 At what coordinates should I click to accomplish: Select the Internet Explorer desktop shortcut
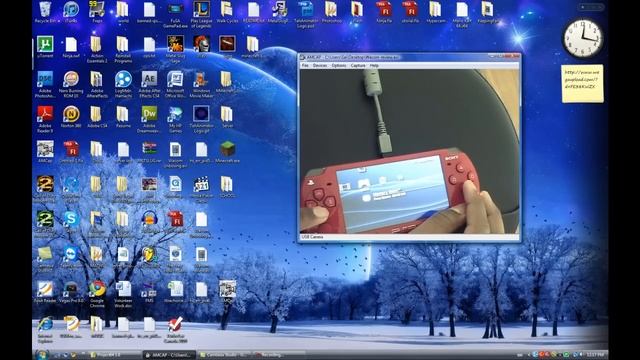45,329
